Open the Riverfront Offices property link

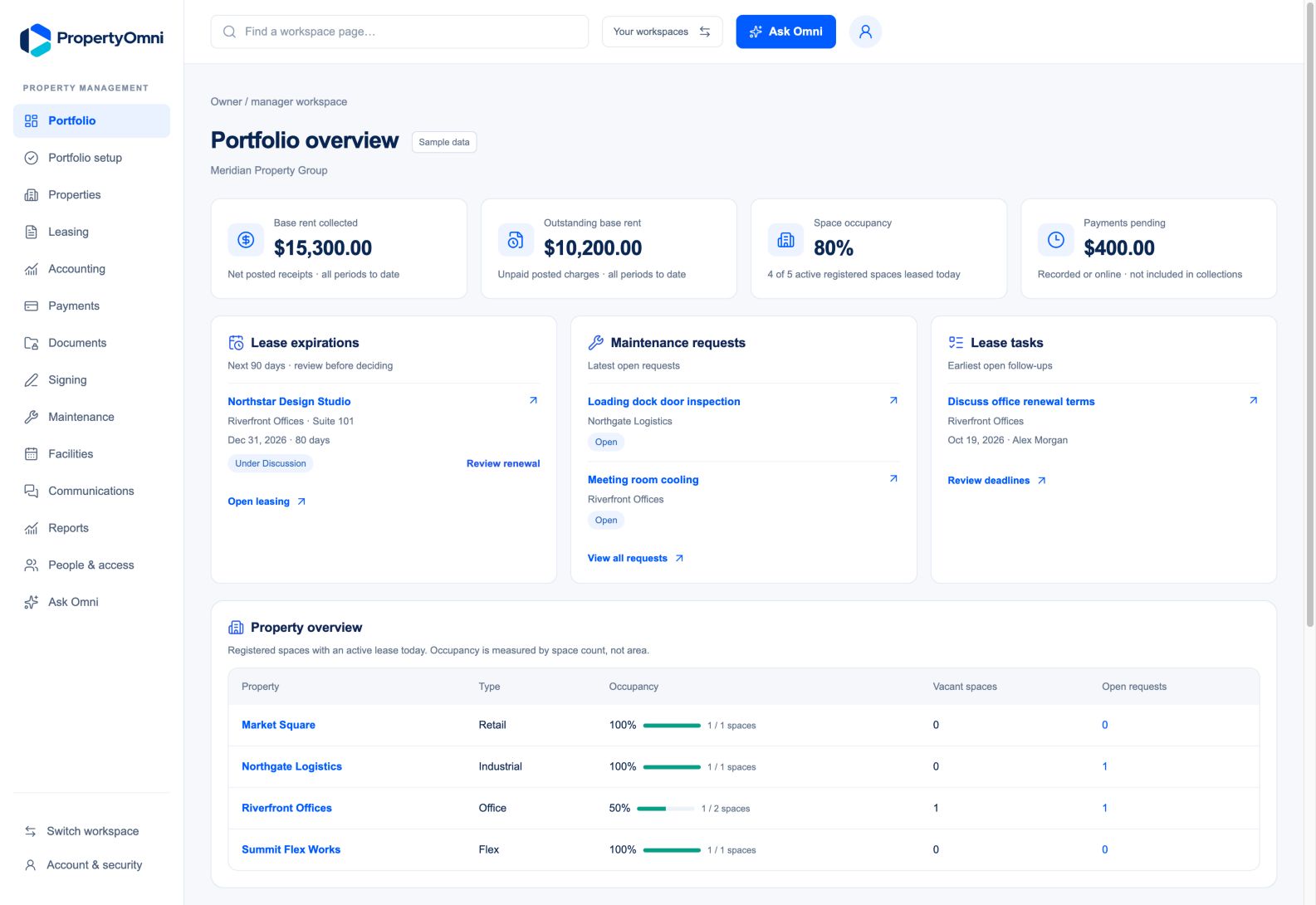pyautogui.click(x=286, y=808)
